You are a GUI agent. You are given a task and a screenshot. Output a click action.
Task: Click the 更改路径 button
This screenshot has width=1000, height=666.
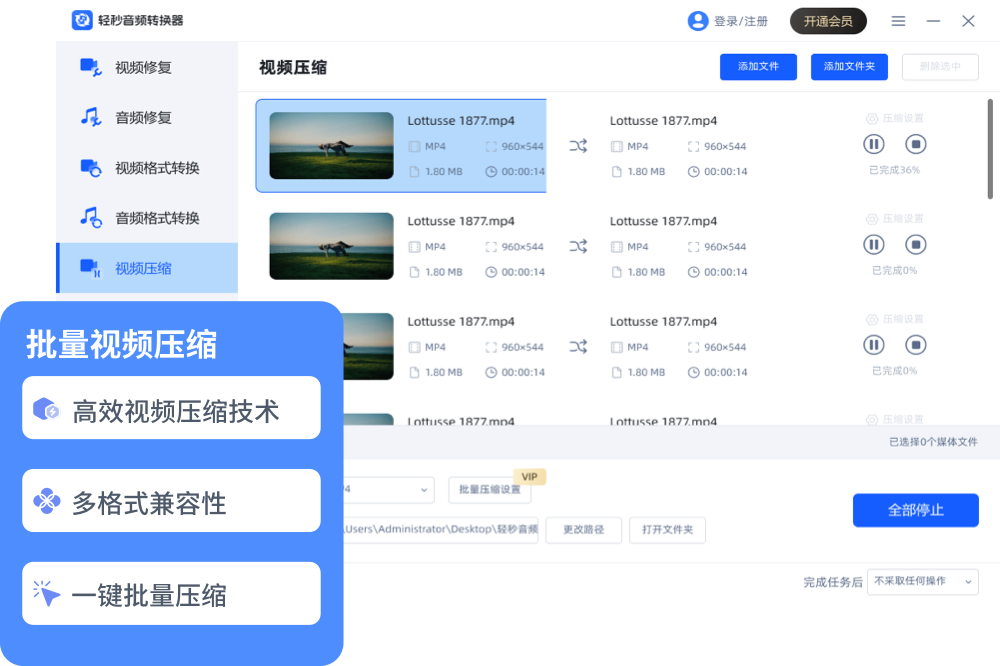584,530
